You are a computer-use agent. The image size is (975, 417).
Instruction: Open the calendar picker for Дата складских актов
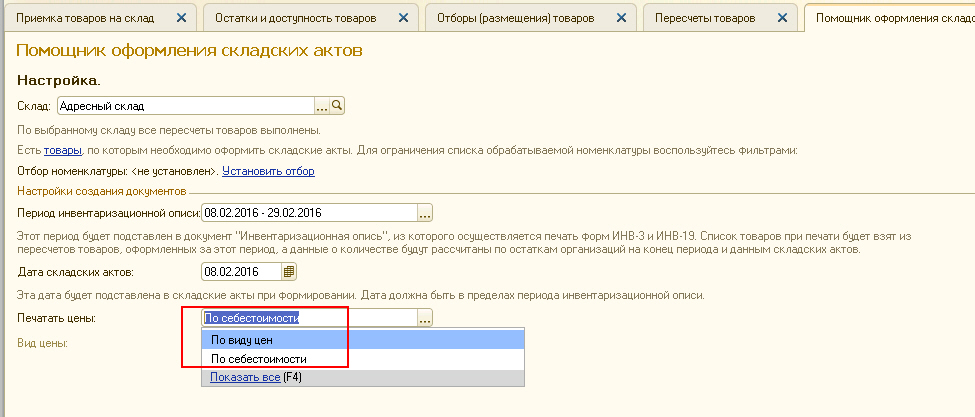(x=290, y=272)
